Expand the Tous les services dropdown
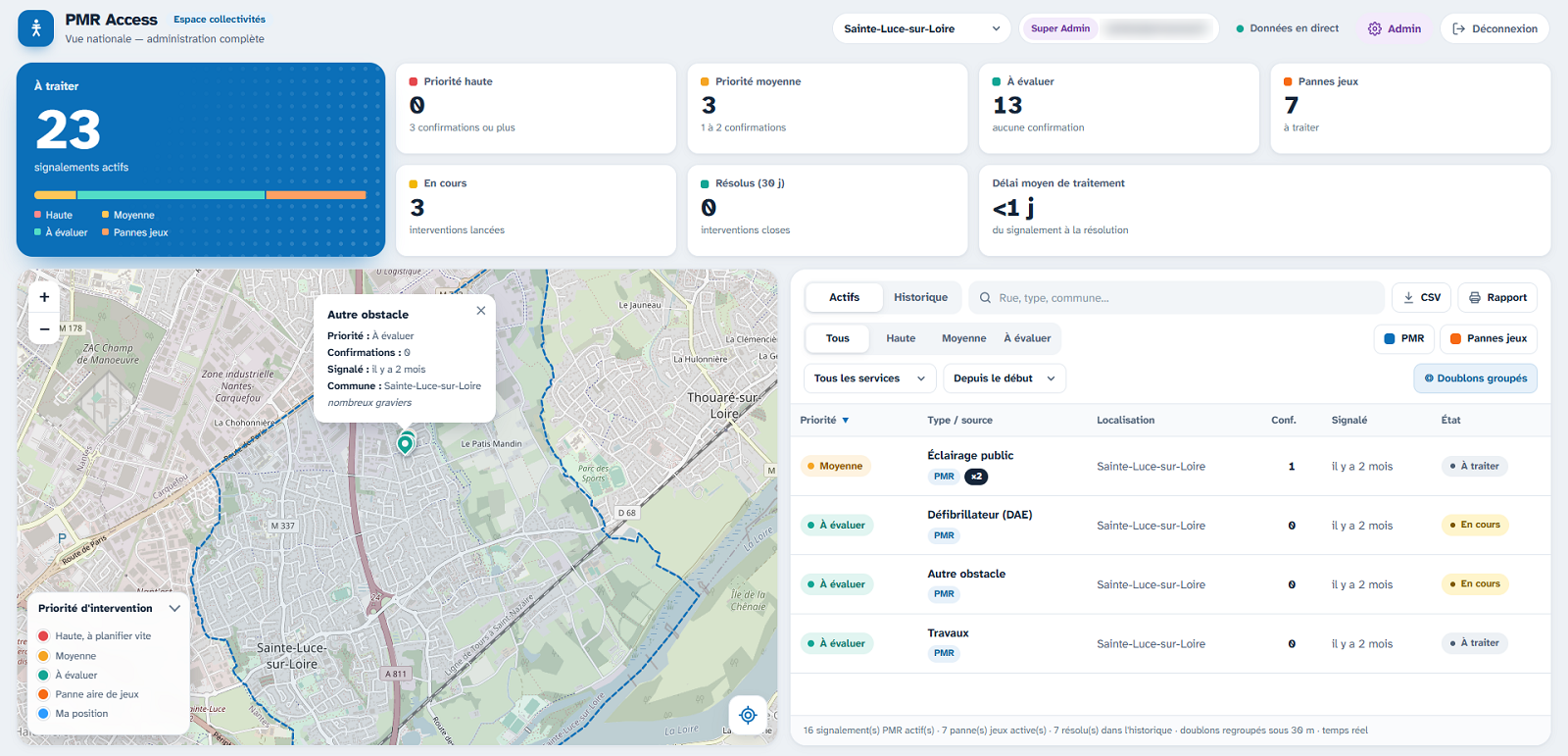This screenshot has height=756, width=1568. (x=870, y=378)
